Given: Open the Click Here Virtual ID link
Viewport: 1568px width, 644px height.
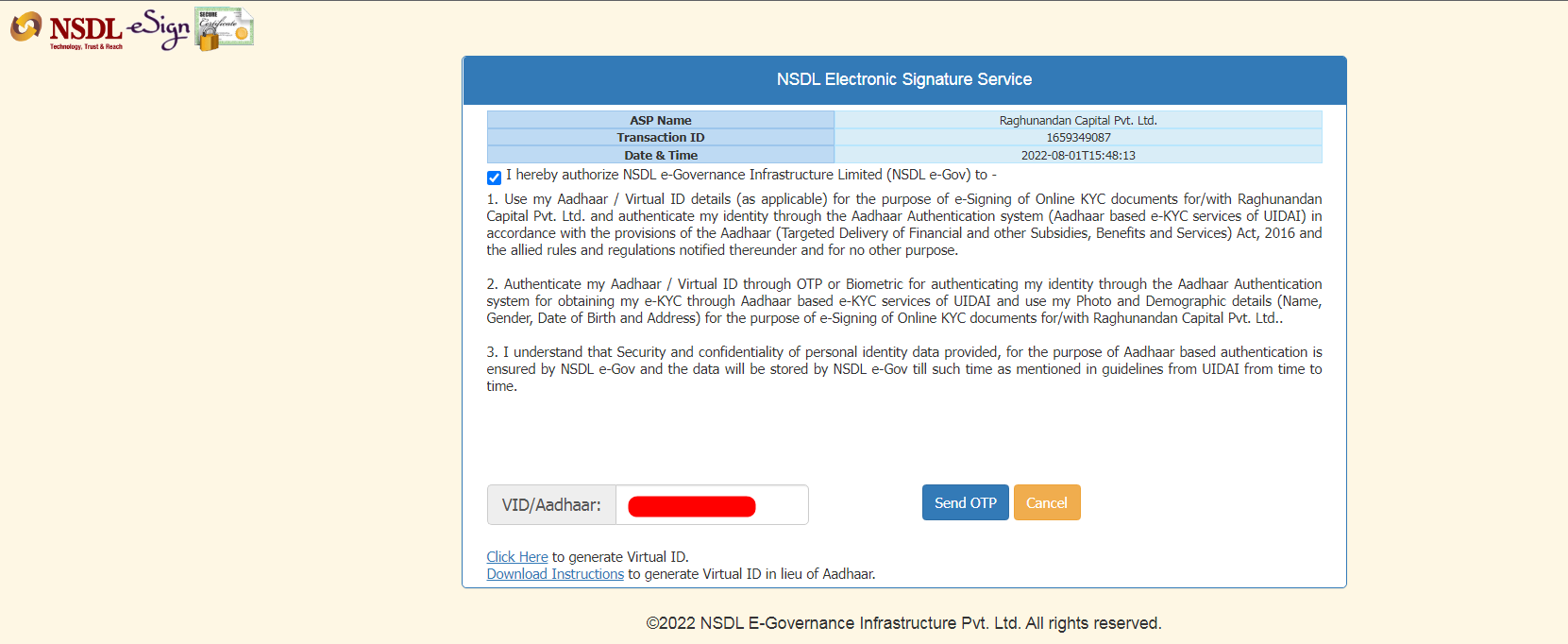Looking at the screenshot, I should pos(517,557).
